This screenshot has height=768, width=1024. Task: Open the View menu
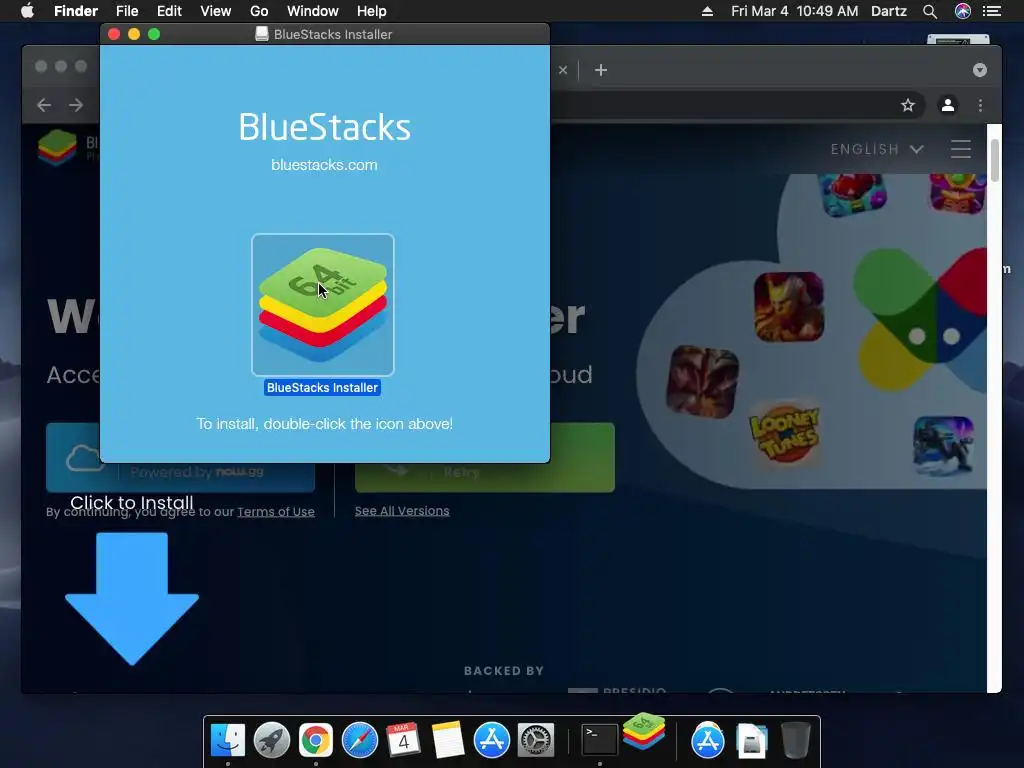216,11
